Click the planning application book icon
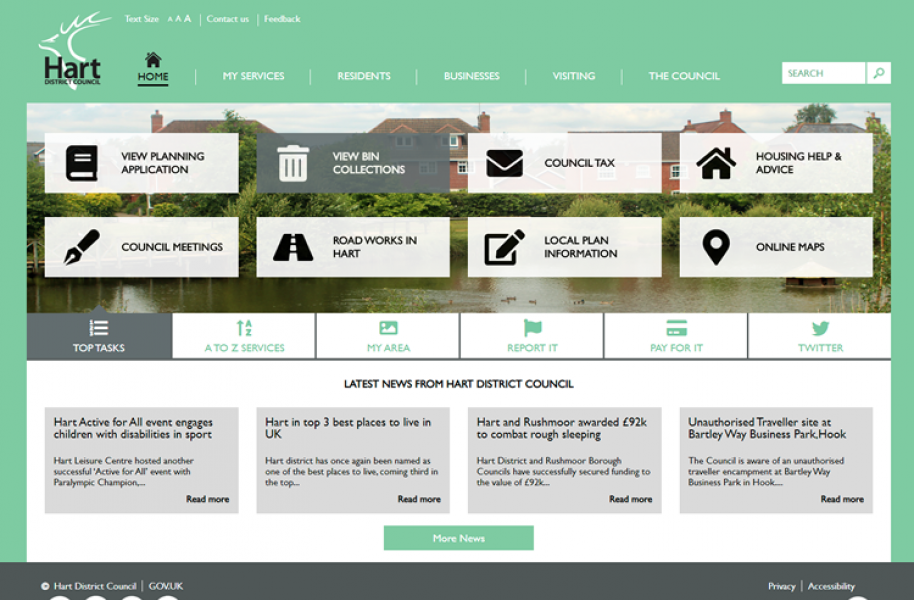This screenshot has width=914, height=600. 82,163
